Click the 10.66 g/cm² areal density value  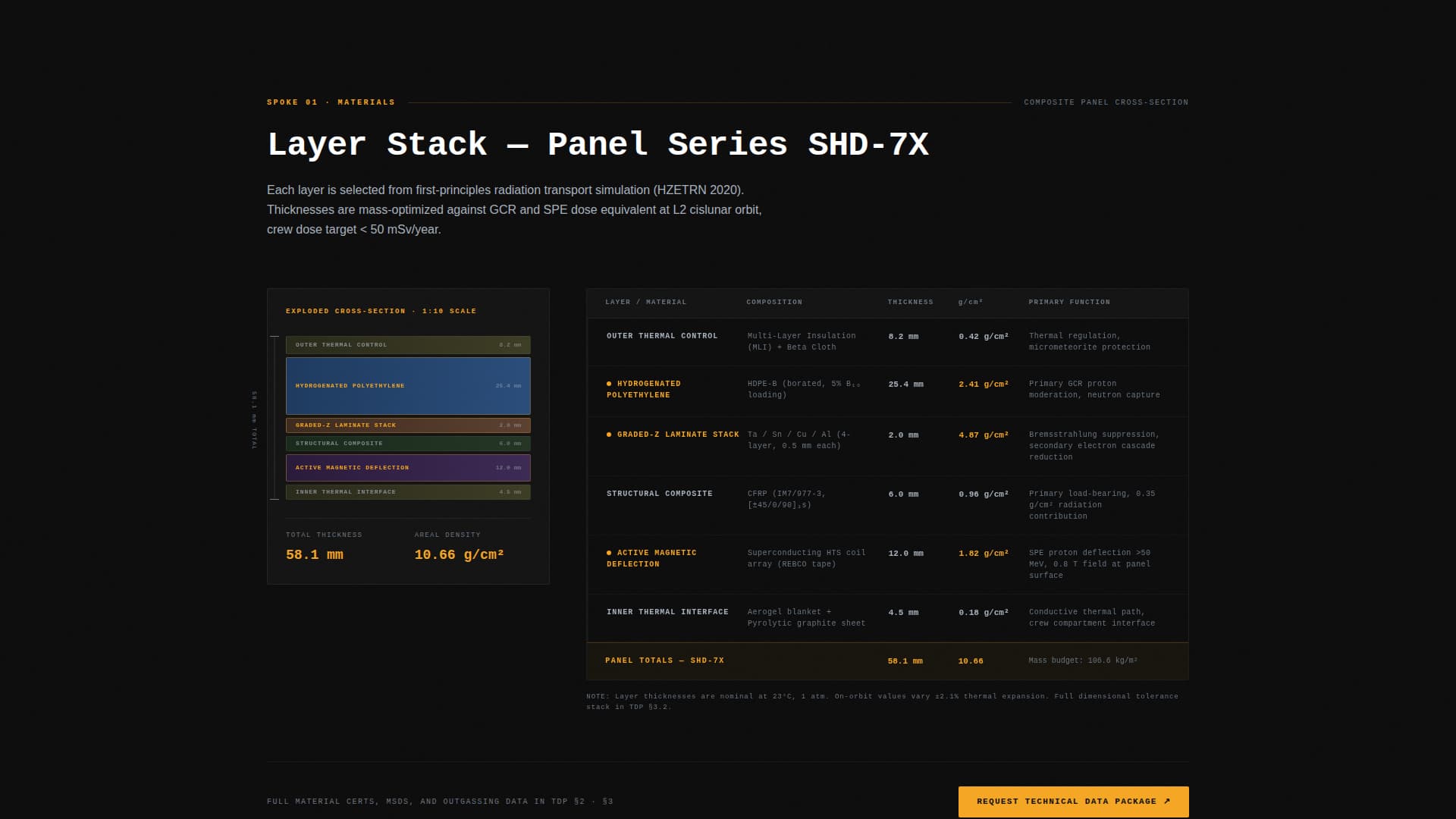coord(459,555)
